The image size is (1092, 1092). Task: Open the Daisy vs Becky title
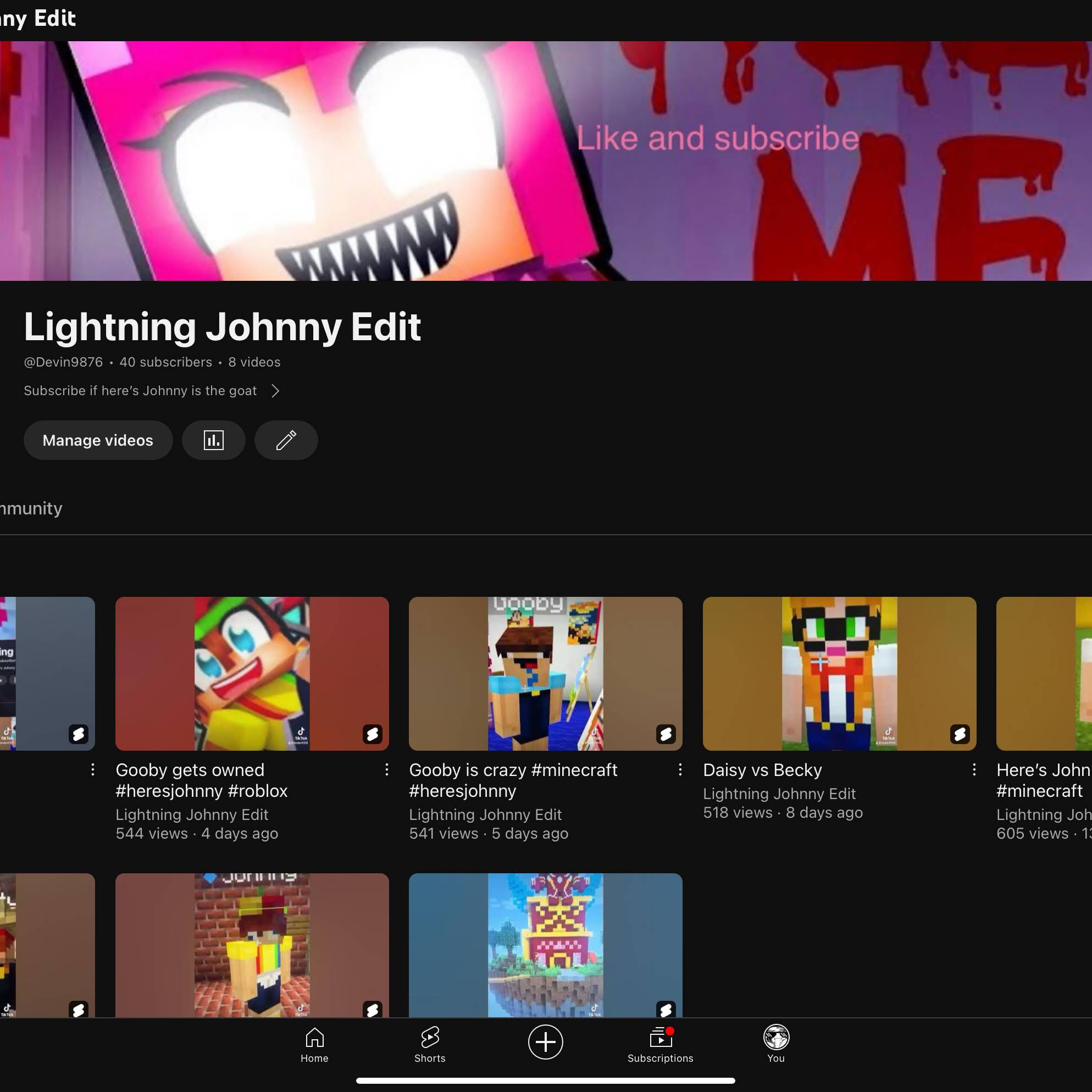[x=762, y=770]
